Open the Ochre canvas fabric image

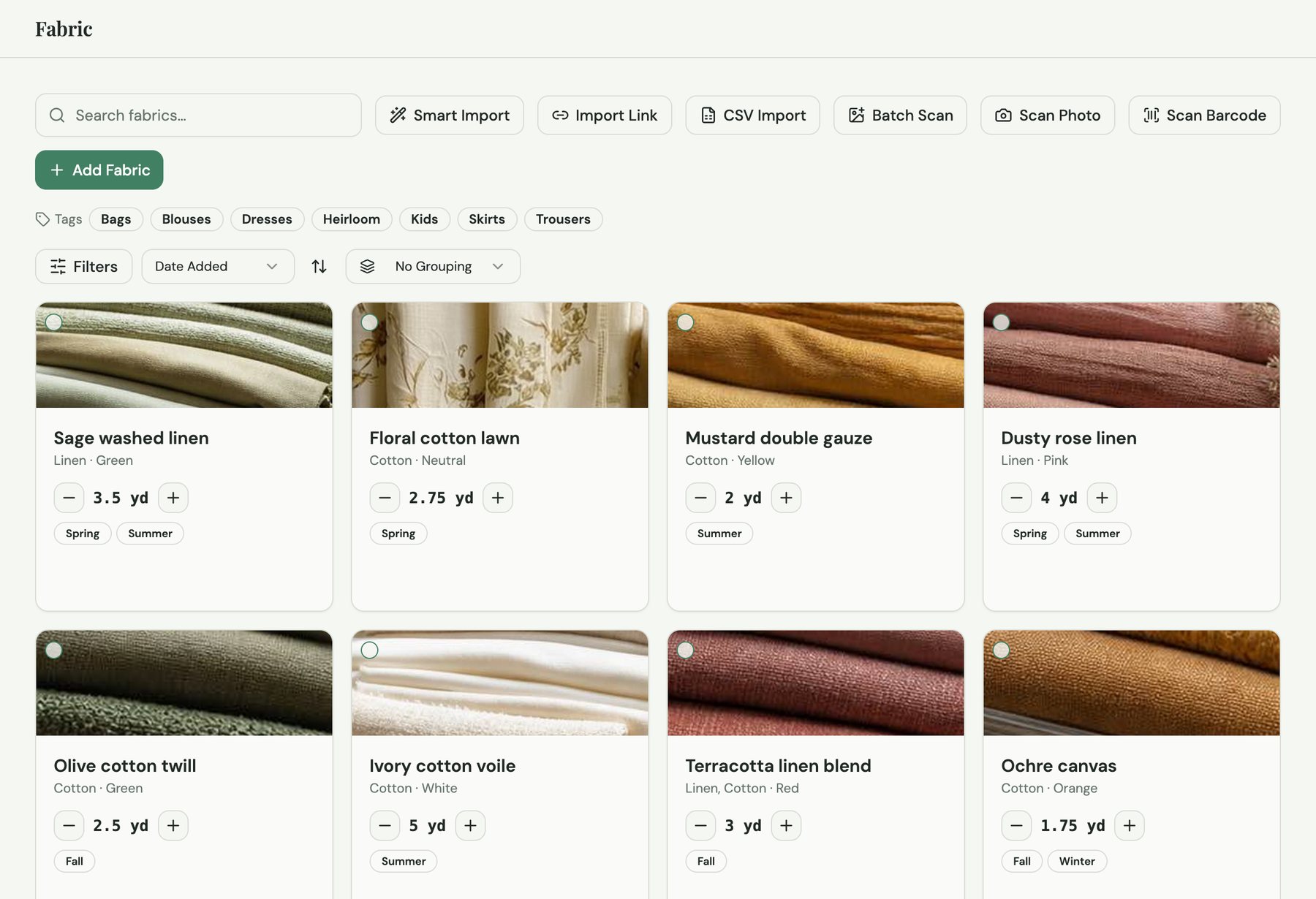coord(1132,683)
